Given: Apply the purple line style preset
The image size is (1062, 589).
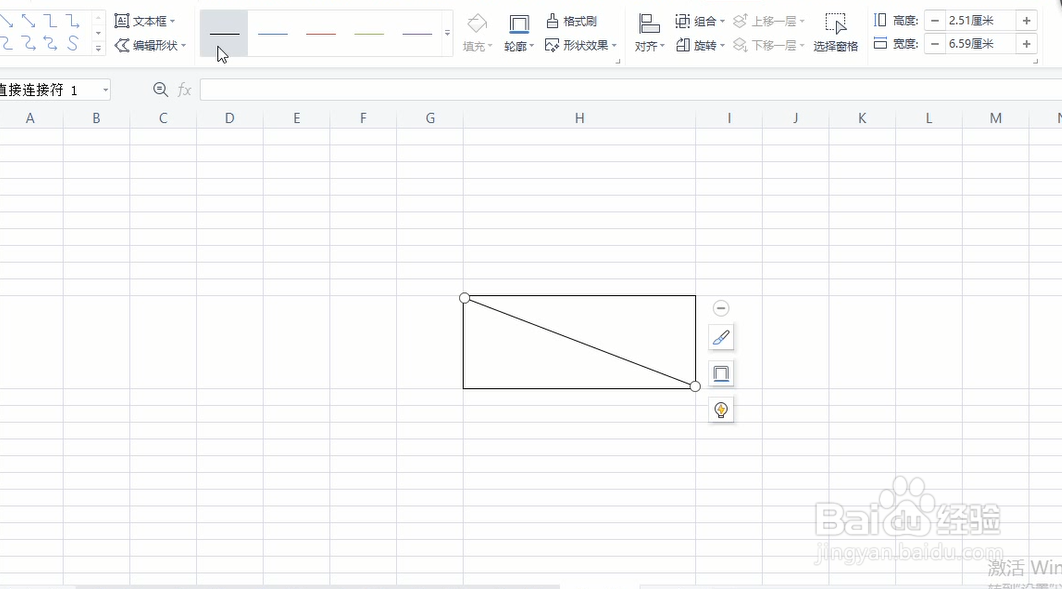Looking at the screenshot, I should click(417, 33).
